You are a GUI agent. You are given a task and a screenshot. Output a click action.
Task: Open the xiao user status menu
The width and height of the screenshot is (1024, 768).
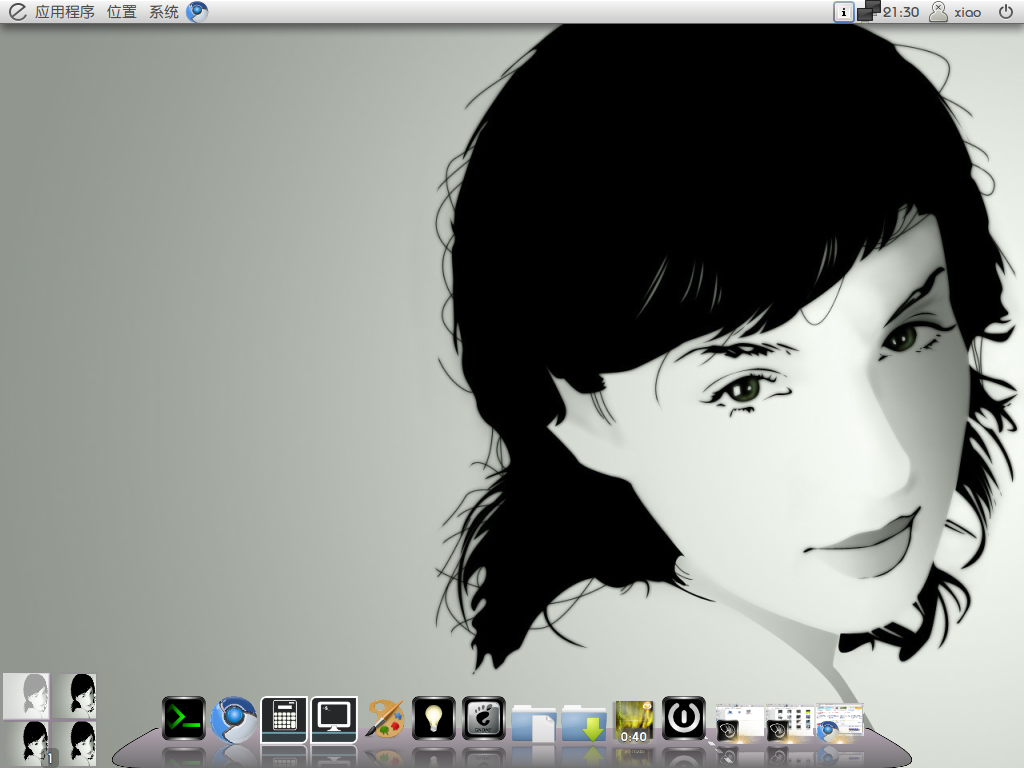(955, 12)
